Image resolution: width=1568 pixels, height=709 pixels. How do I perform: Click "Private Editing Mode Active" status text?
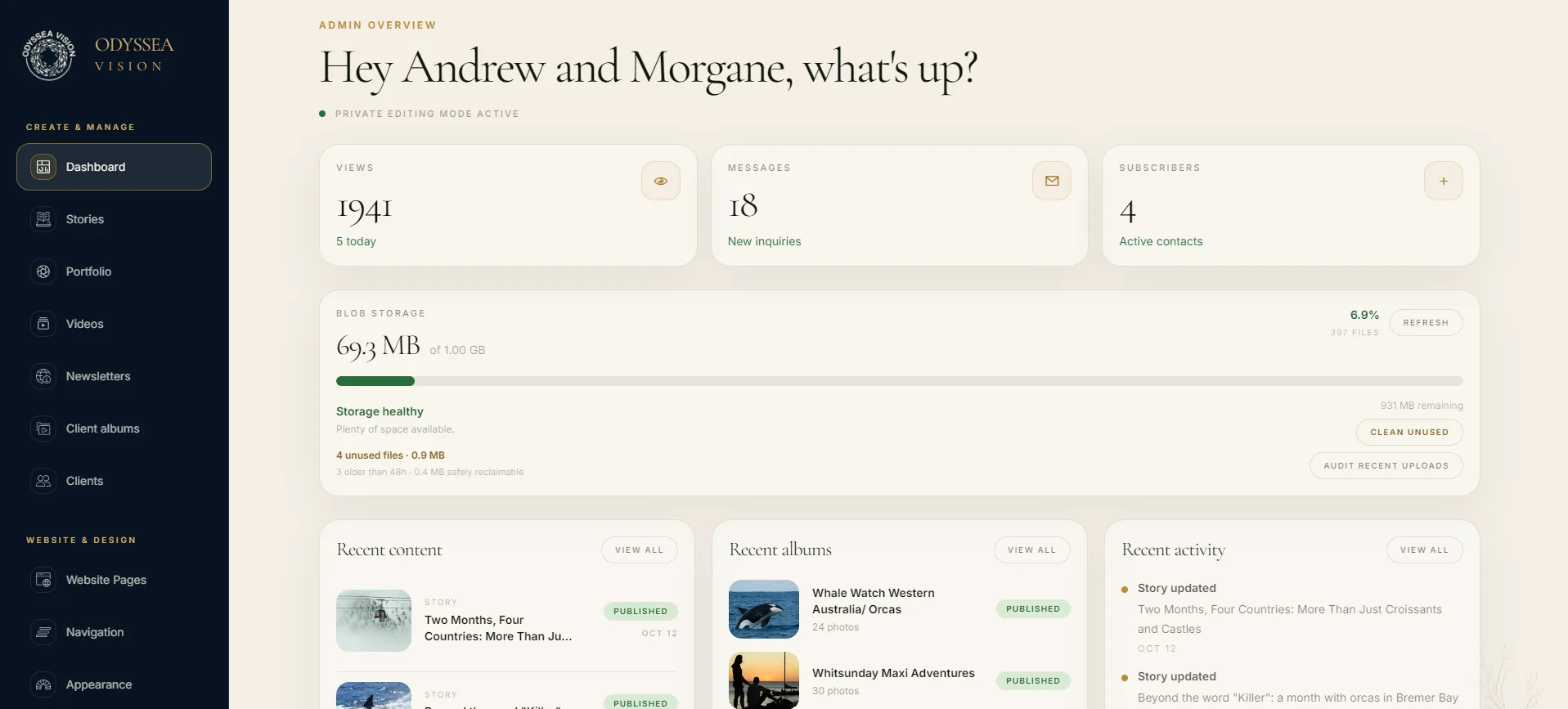coord(427,114)
